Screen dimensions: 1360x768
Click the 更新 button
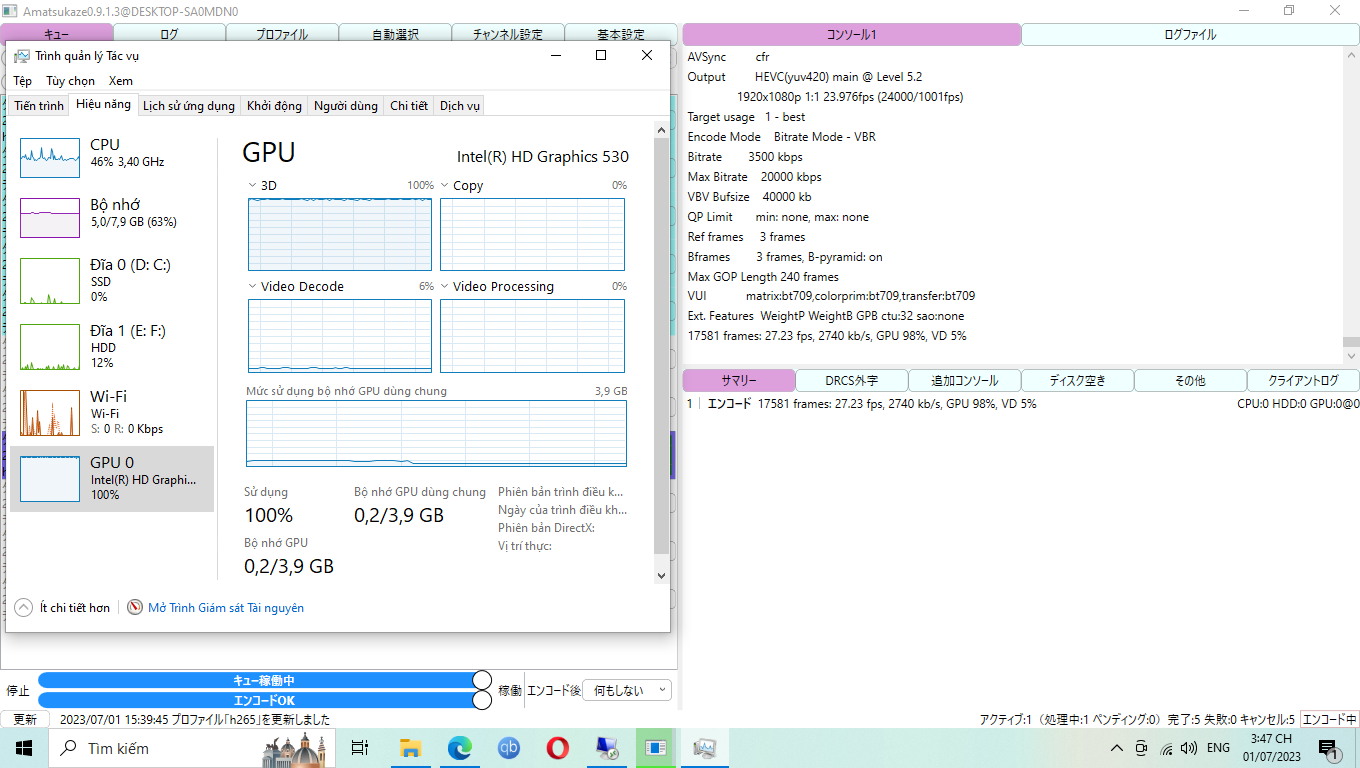(x=25, y=719)
